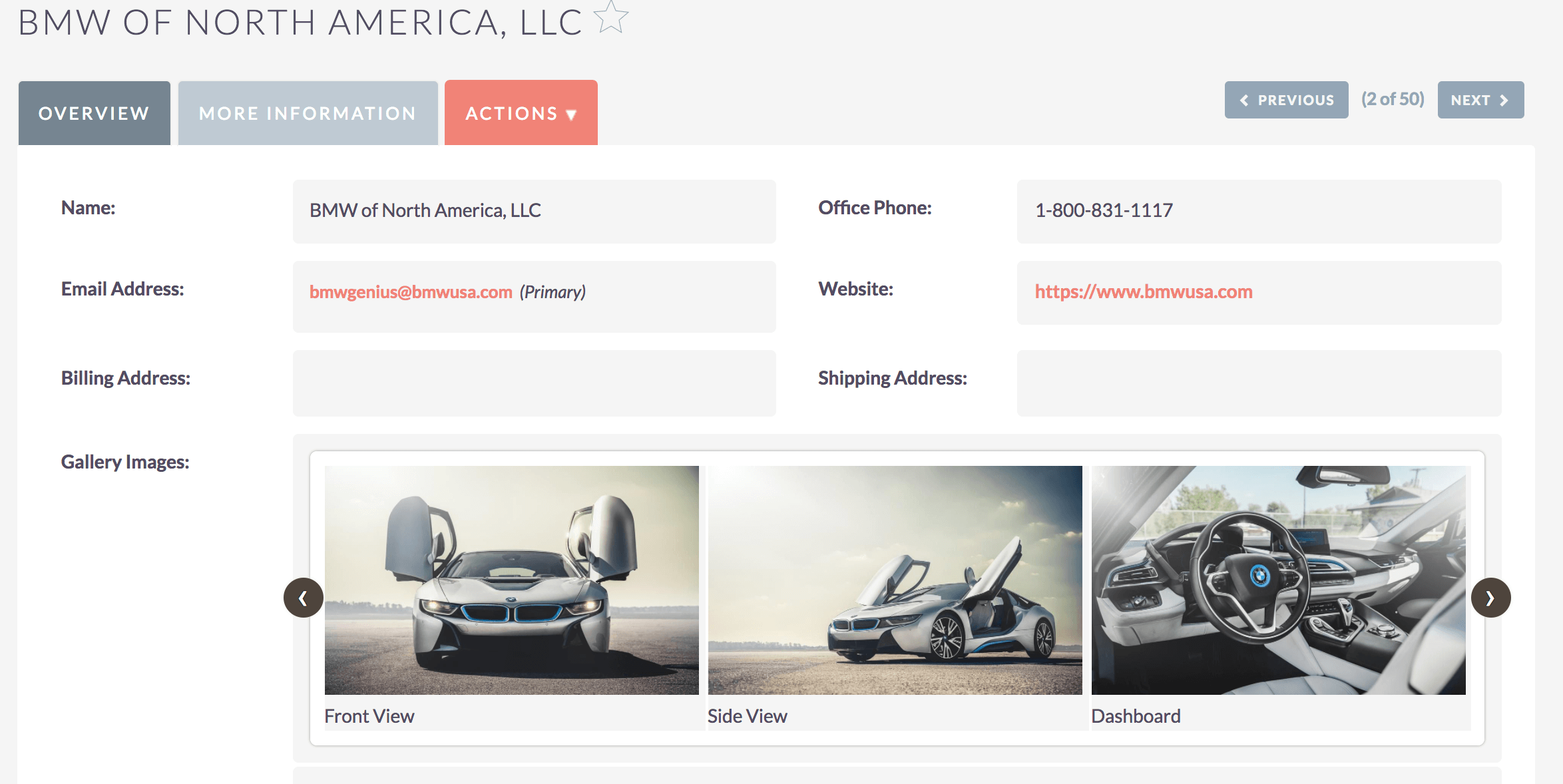Show previous gallery images with left arrow

304,598
